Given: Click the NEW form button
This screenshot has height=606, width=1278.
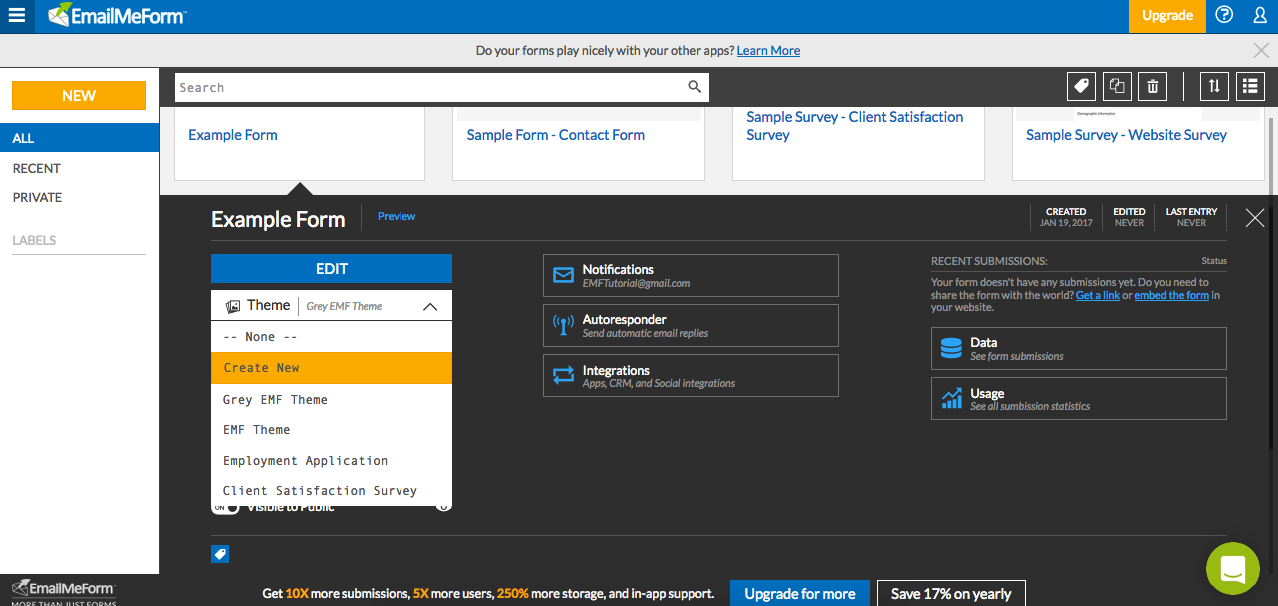Looking at the screenshot, I should (79, 96).
